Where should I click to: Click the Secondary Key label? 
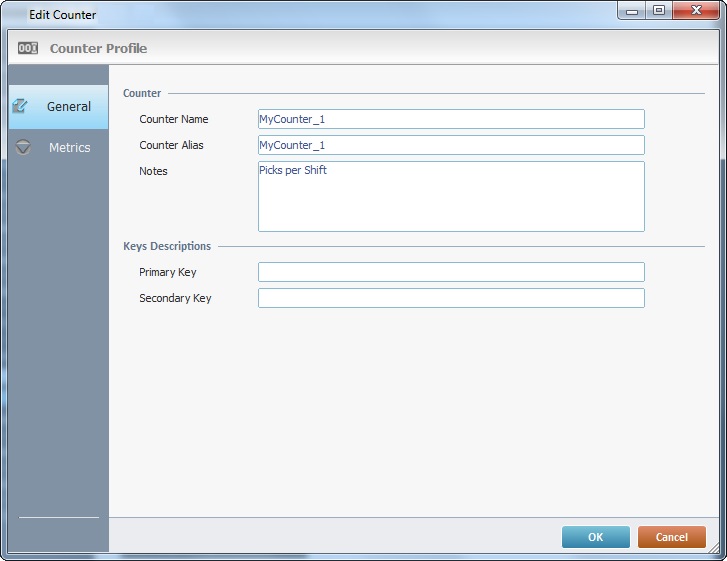(x=175, y=298)
